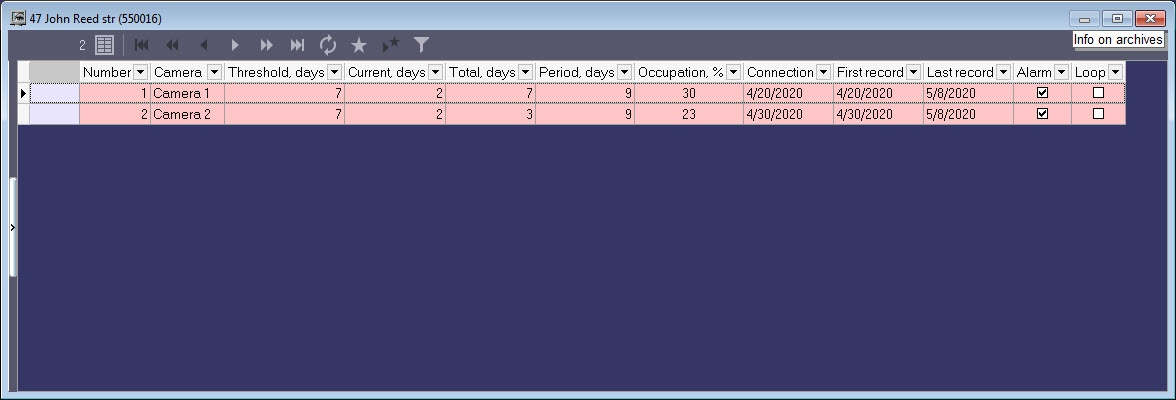Image resolution: width=1176 pixels, height=400 pixels.
Task: Toggle Alarm checkbox for Camera 1
Action: pyautogui.click(x=1042, y=92)
